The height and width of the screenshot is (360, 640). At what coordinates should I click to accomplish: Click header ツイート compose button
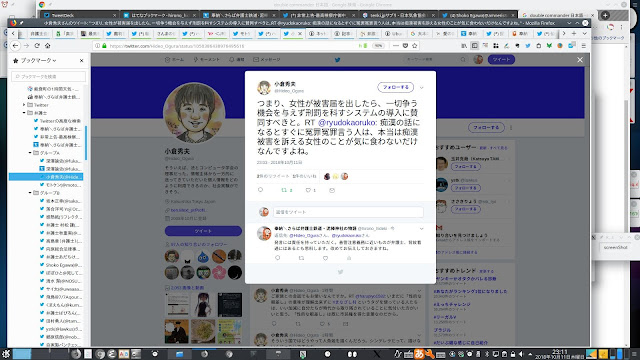(x=501, y=60)
